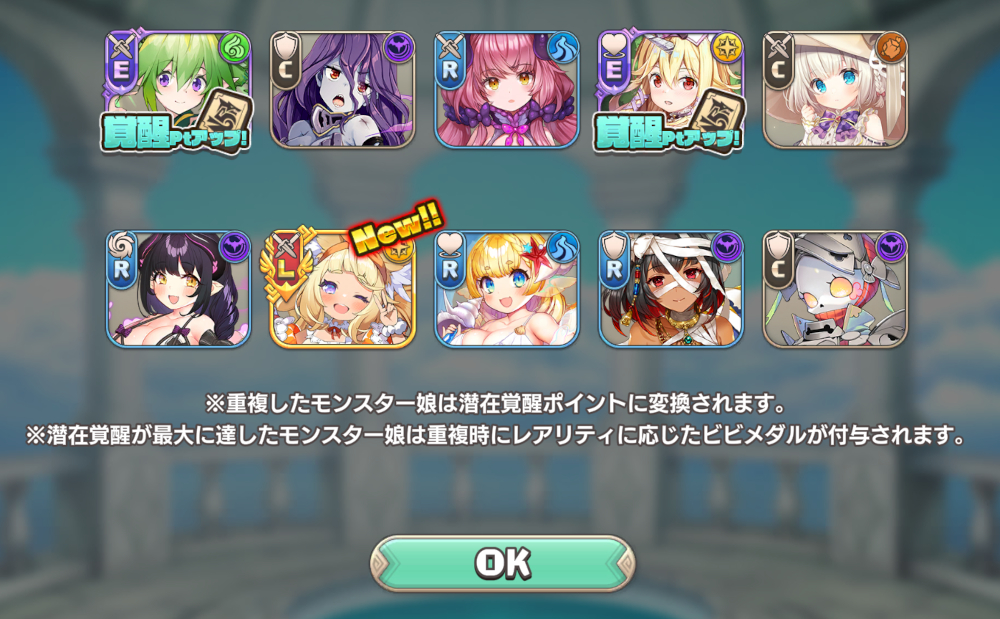Click the 覚醒Ptアップ banner on first card
The width and height of the screenshot is (1000, 619).
[x=175, y=133]
